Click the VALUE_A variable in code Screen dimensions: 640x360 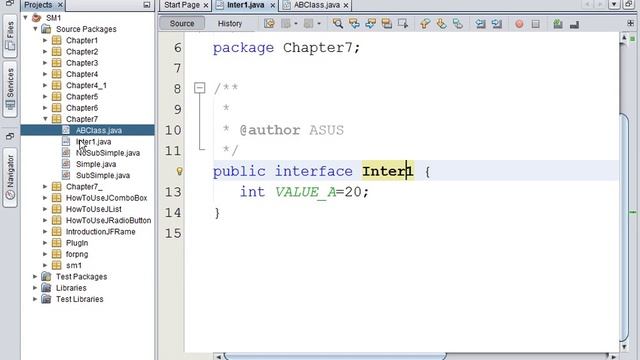[x=305, y=192]
